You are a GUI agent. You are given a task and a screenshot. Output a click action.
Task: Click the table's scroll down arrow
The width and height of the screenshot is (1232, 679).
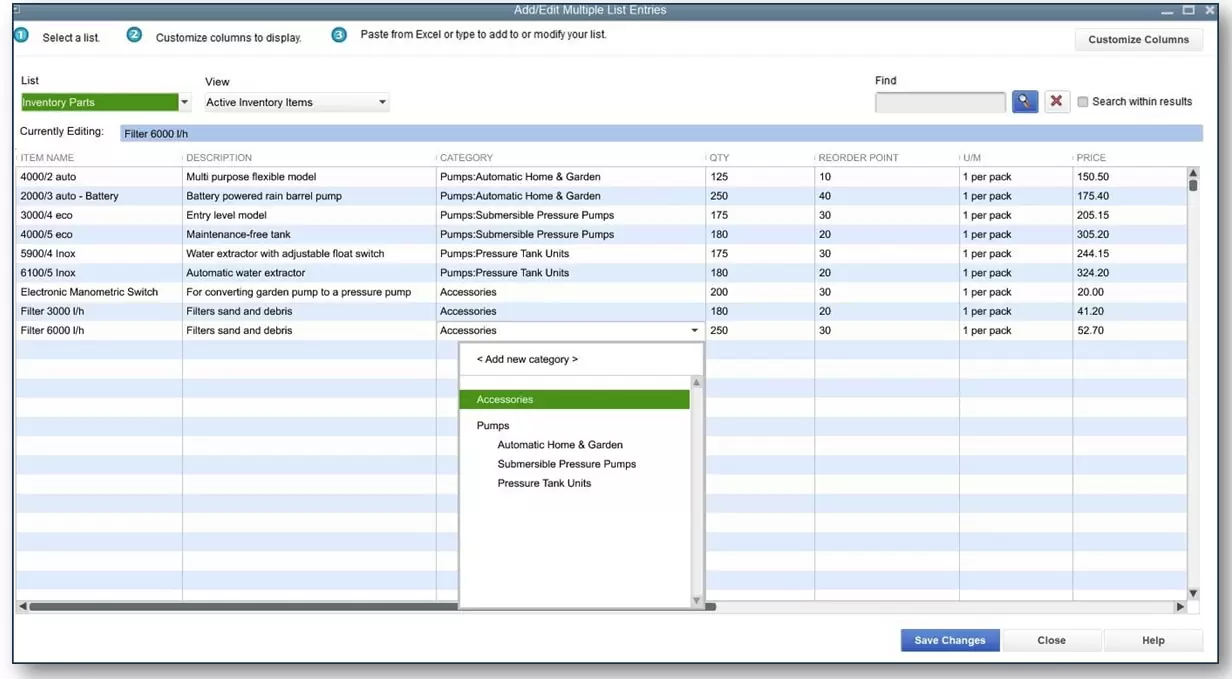tap(1192, 593)
